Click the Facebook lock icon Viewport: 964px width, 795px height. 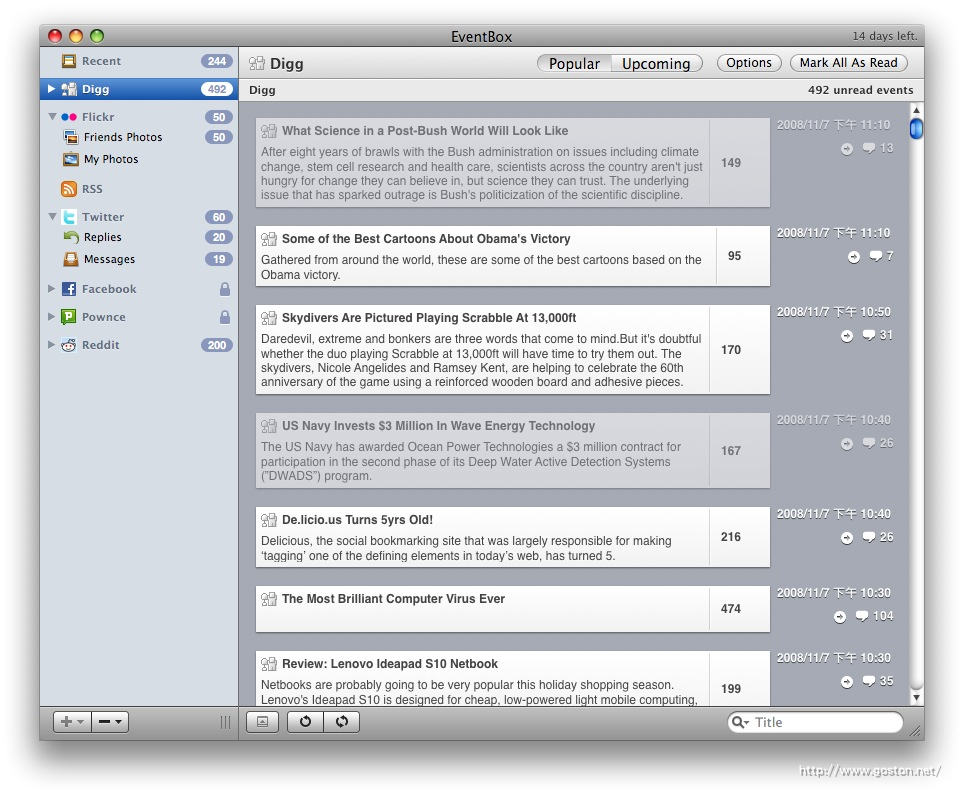click(225, 289)
